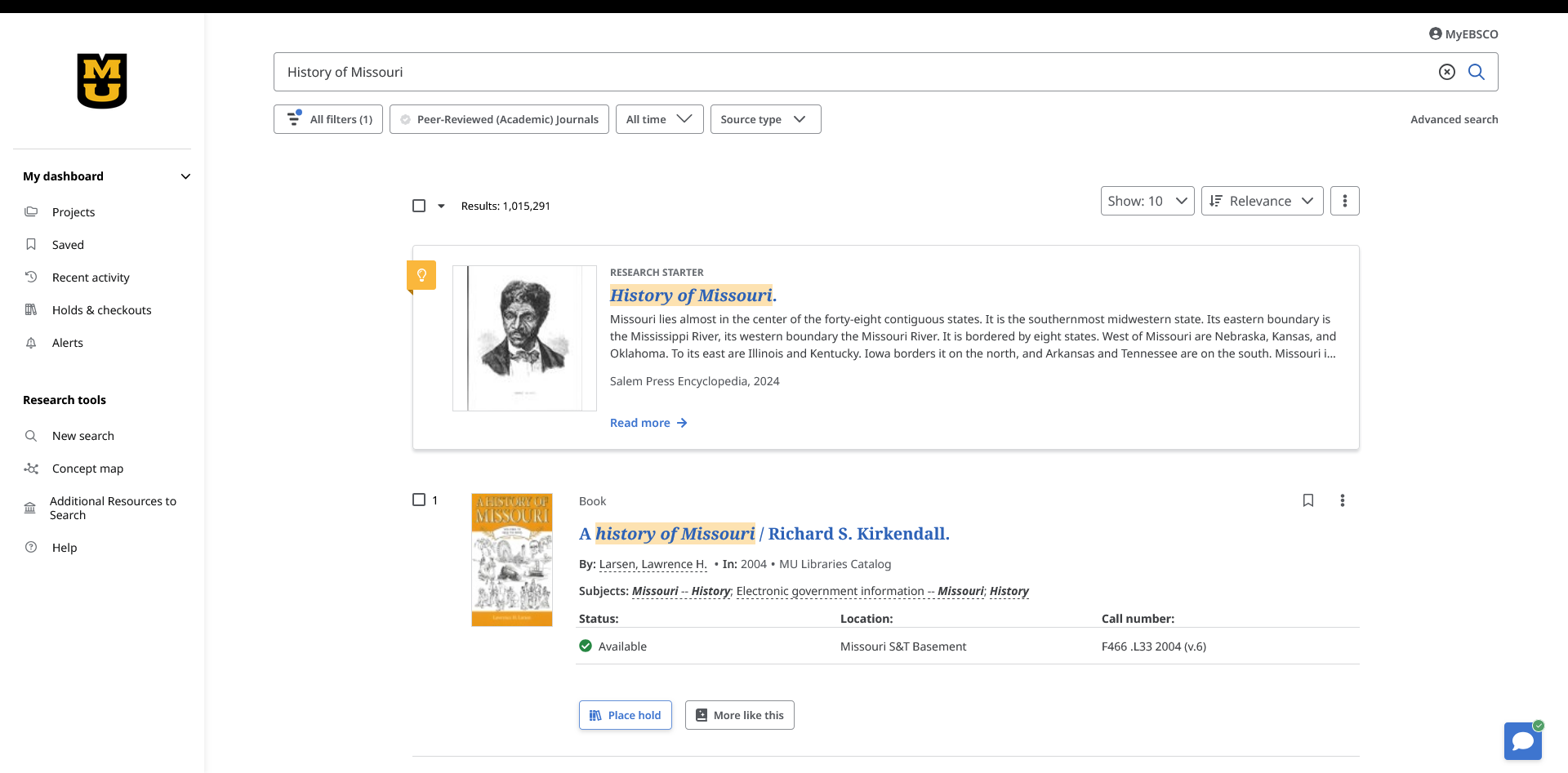The image size is (1568, 773).
Task: Collapse My dashboard section
Action: 185,176
